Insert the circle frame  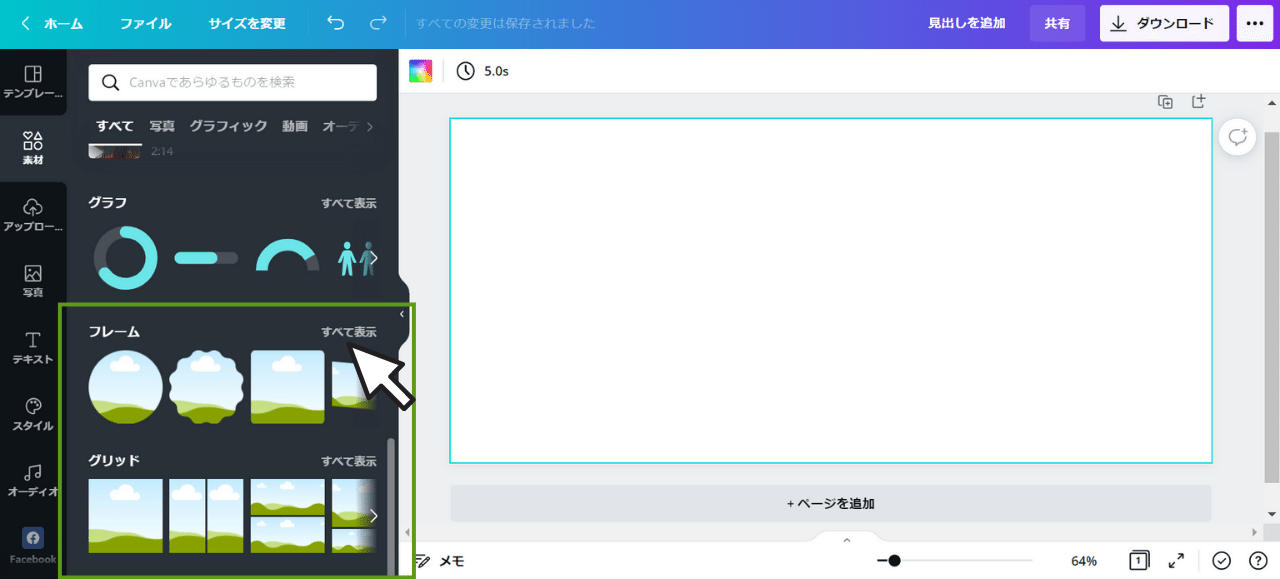[126, 387]
